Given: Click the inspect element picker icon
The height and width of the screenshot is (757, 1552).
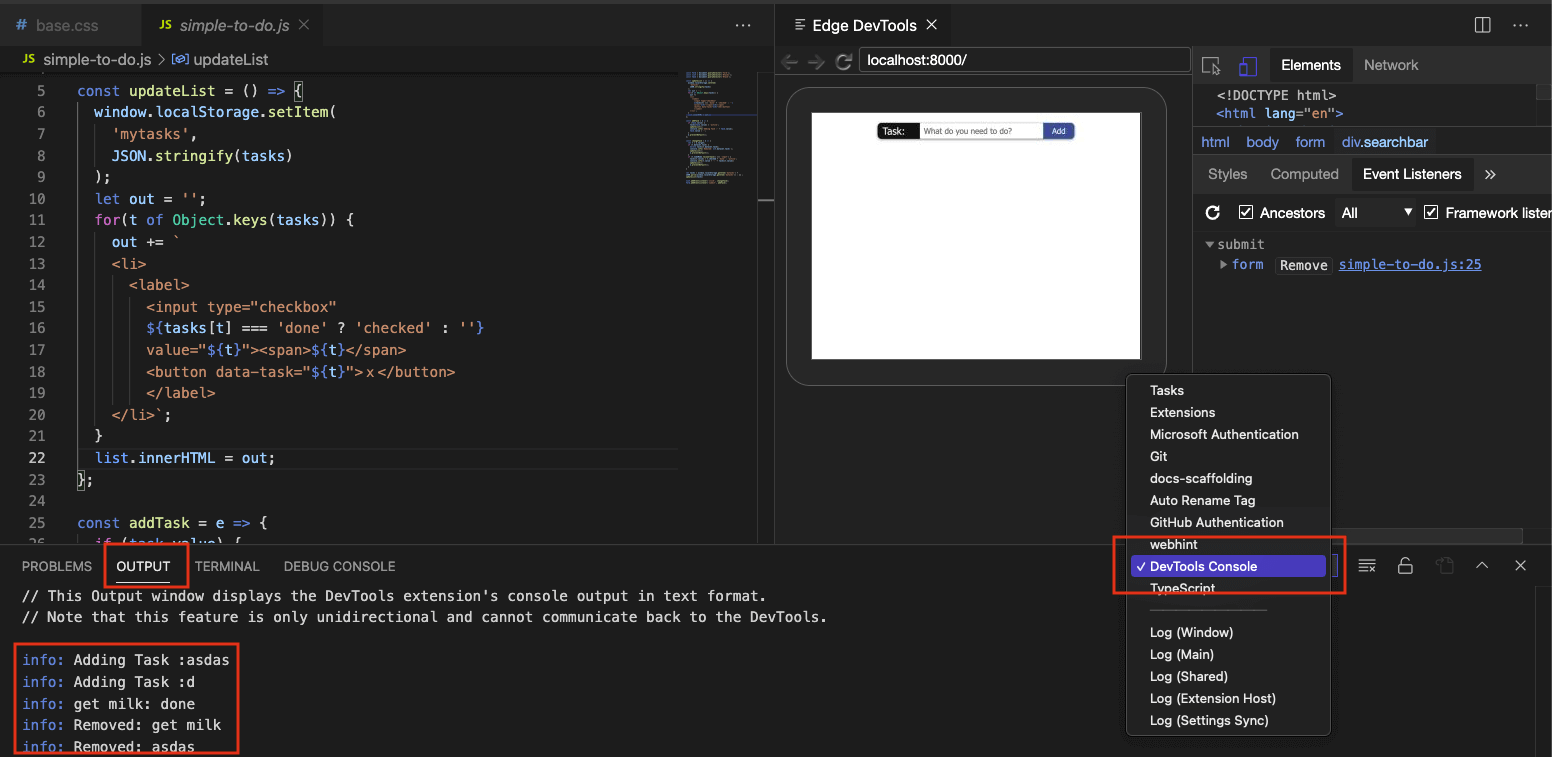Looking at the screenshot, I should (x=1211, y=64).
